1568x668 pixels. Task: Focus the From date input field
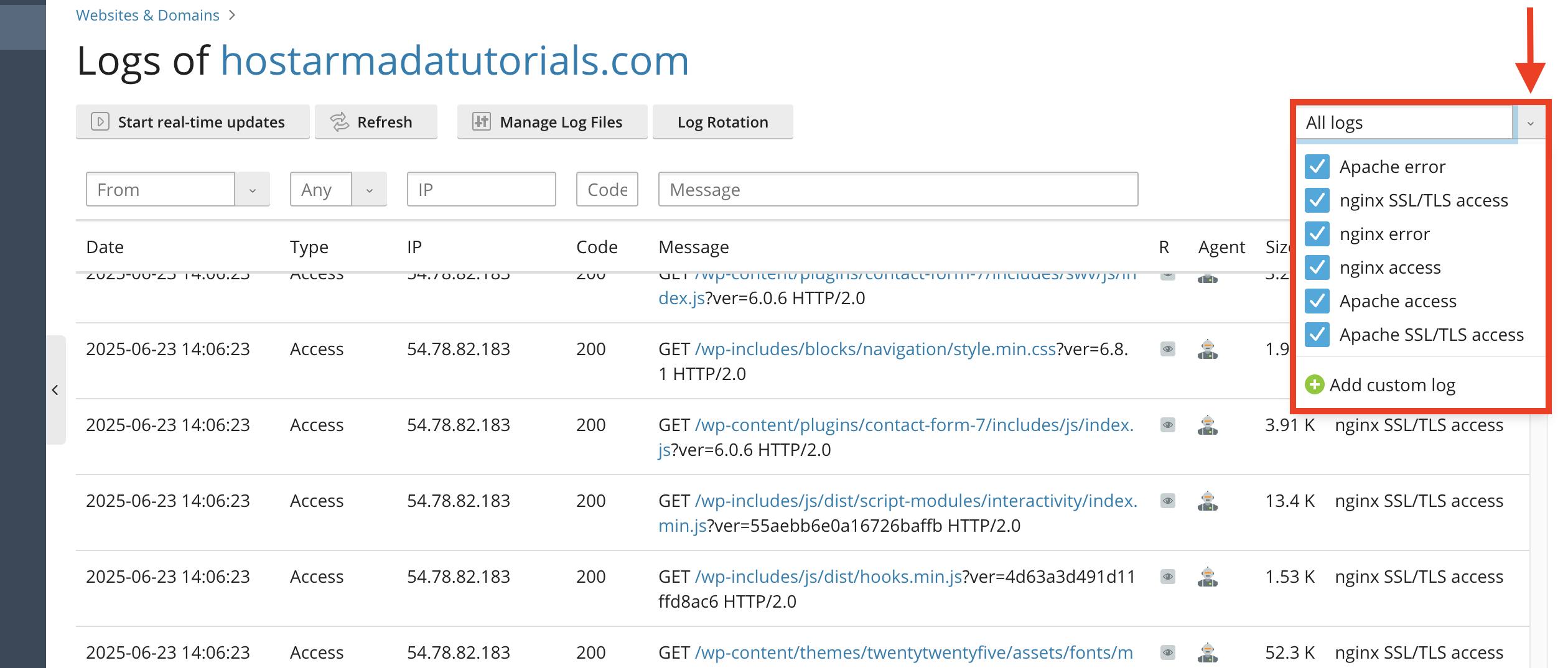click(161, 190)
